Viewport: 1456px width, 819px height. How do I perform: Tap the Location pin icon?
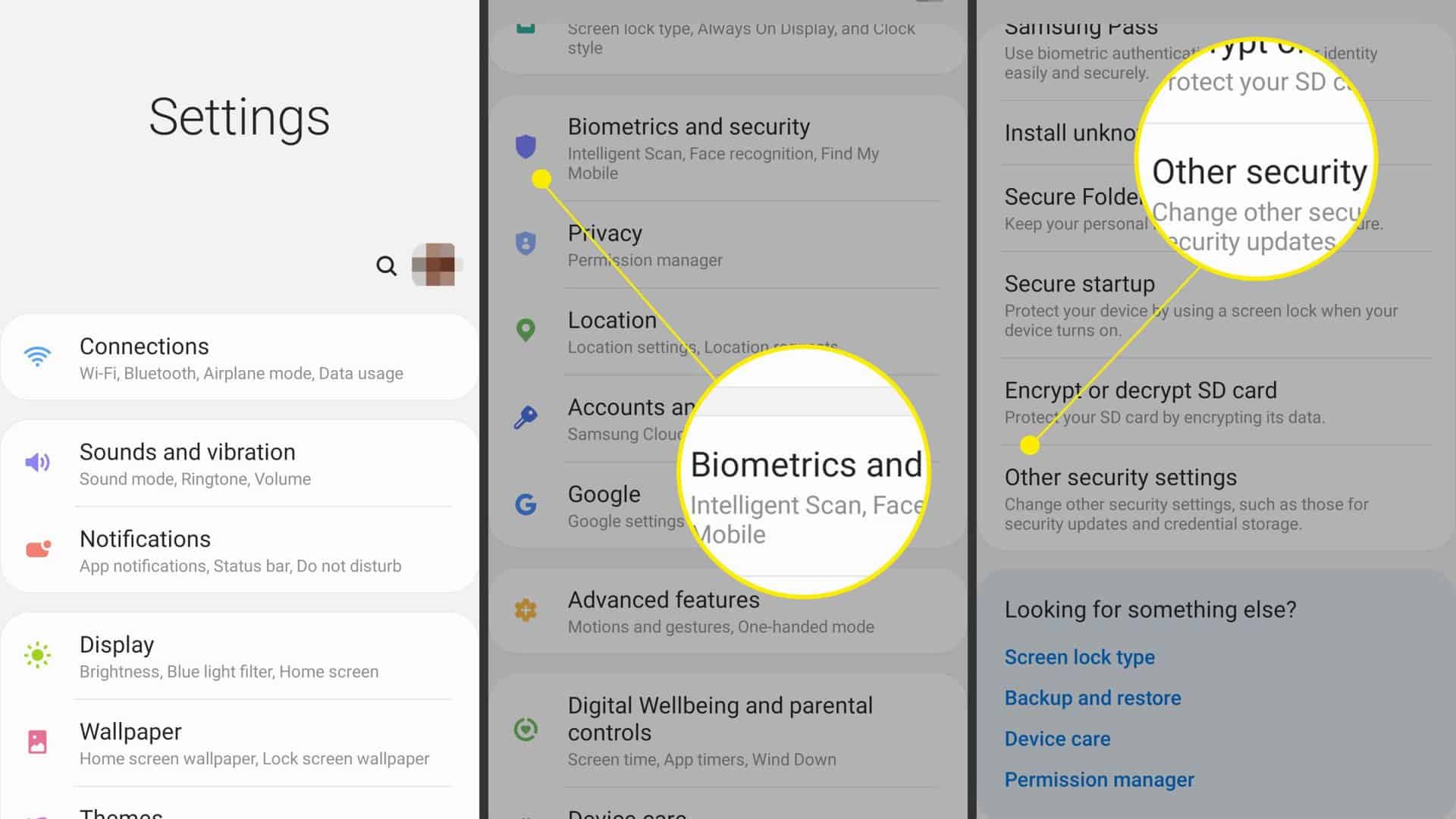(x=526, y=330)
